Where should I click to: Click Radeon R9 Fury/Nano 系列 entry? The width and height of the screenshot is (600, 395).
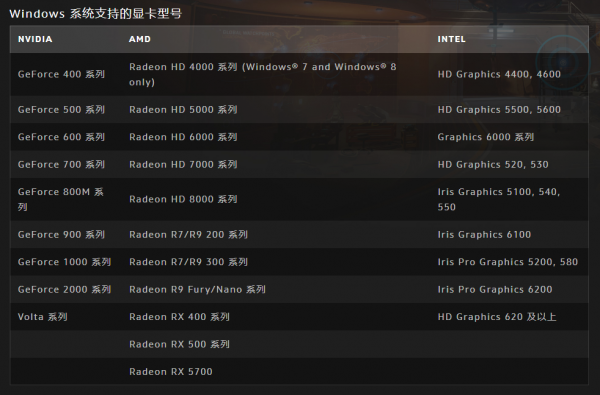(x=197, y=289)
